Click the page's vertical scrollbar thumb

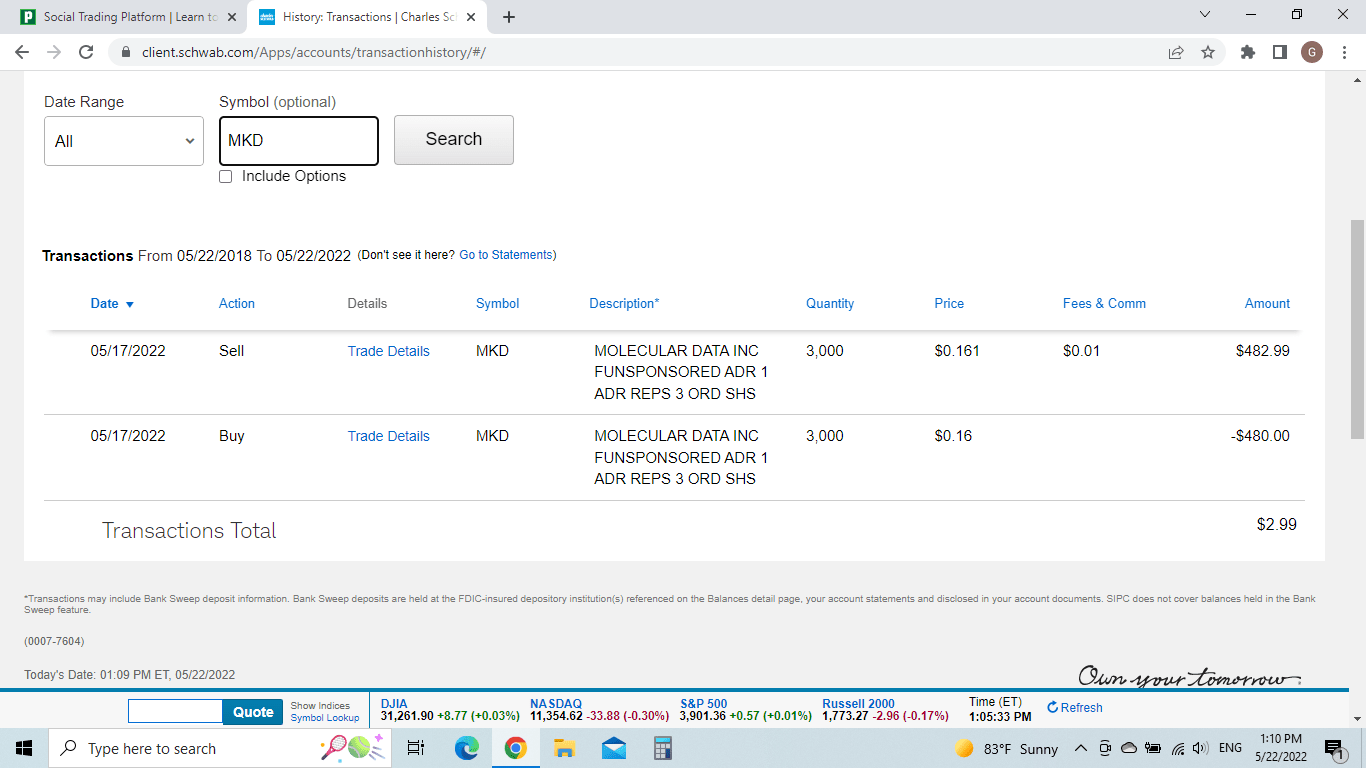pos(1357,329)
